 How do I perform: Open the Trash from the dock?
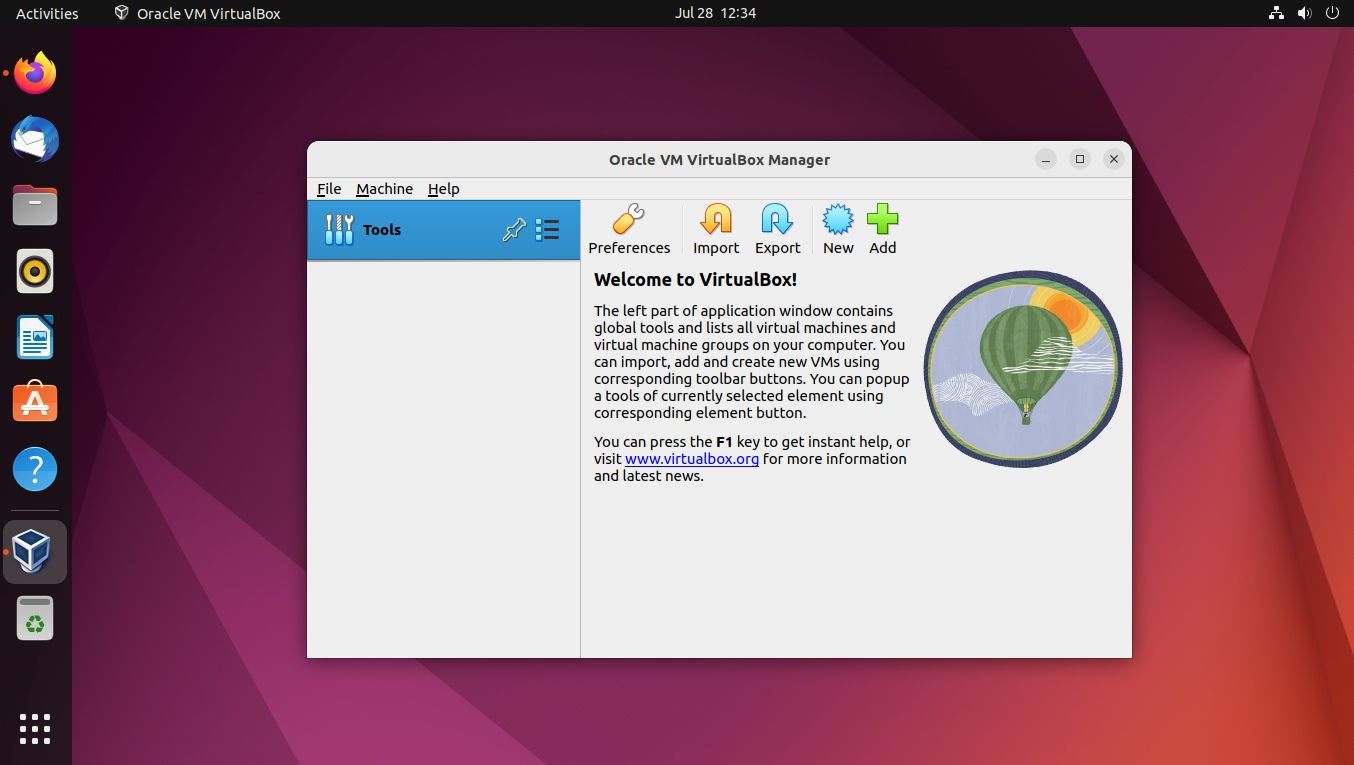click(35, 618)
